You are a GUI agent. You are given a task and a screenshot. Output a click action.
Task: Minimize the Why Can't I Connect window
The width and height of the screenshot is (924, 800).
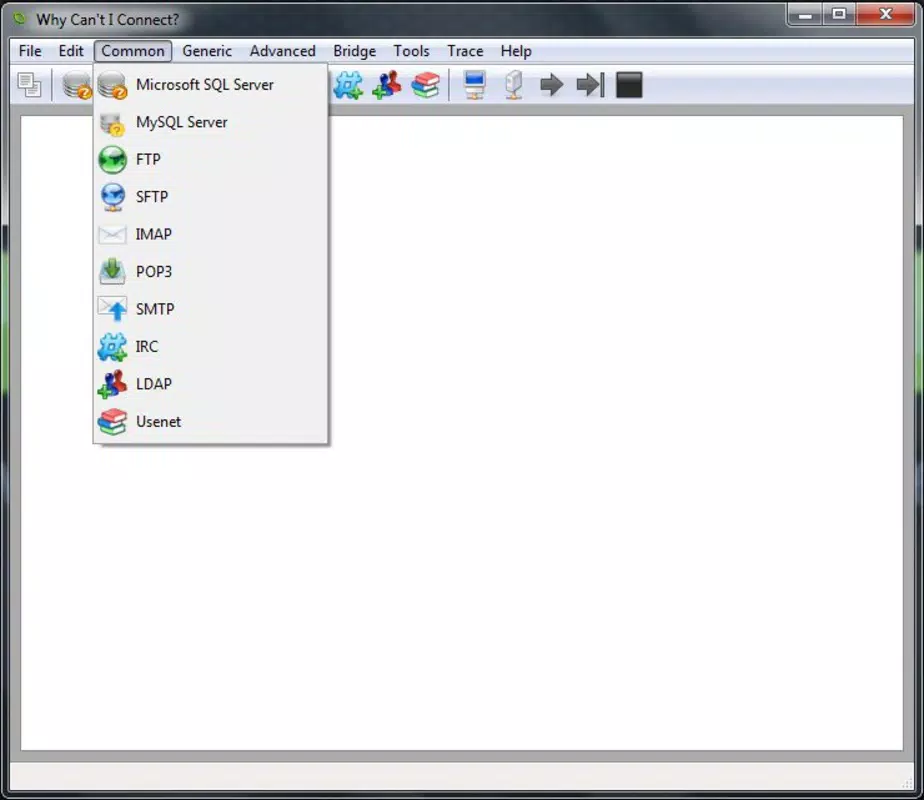[805, 14]
